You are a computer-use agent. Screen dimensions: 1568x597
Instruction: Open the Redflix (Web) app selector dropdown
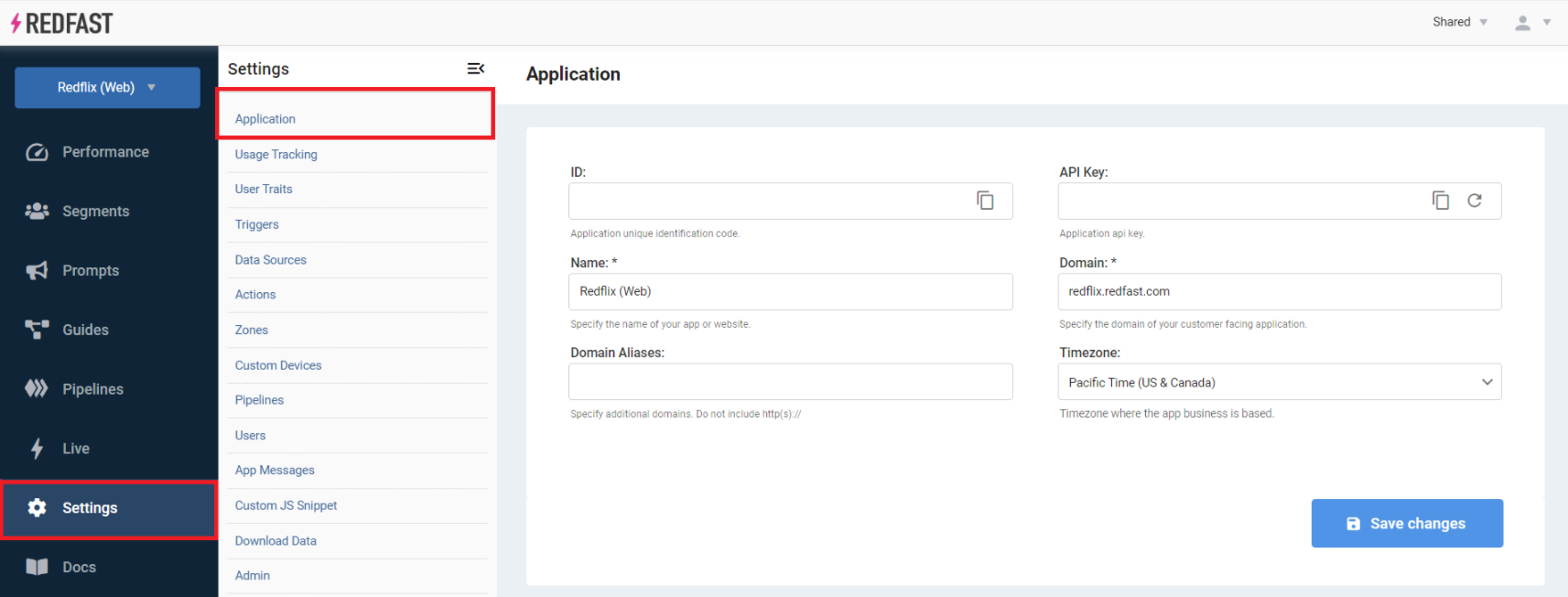[x=107, y=87]
